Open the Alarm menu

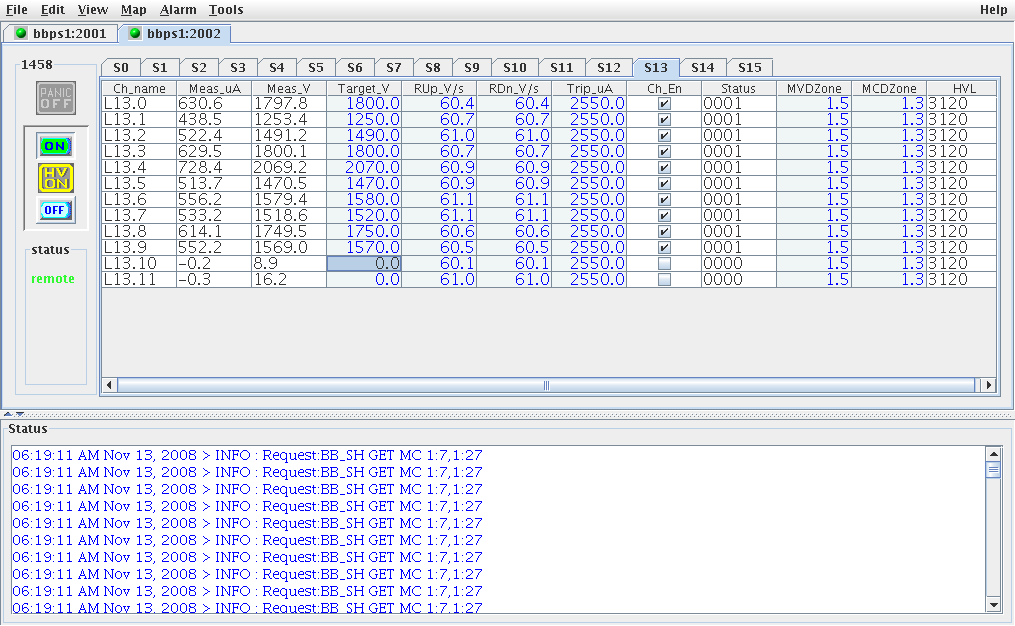(x=178, y=10)
